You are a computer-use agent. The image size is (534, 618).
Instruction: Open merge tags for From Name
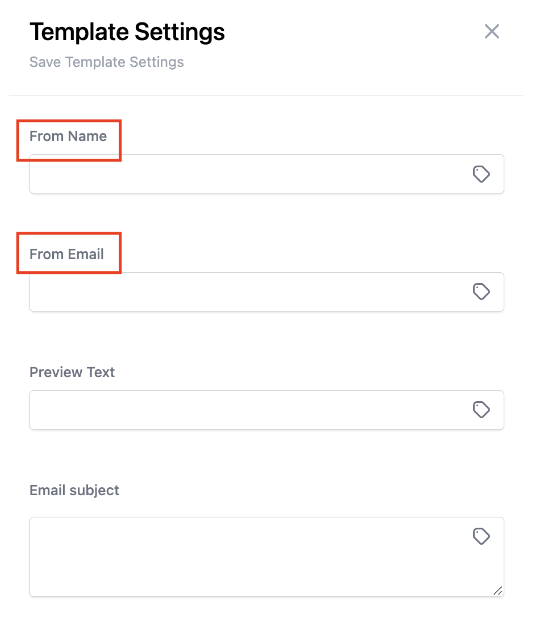(481, 174)
